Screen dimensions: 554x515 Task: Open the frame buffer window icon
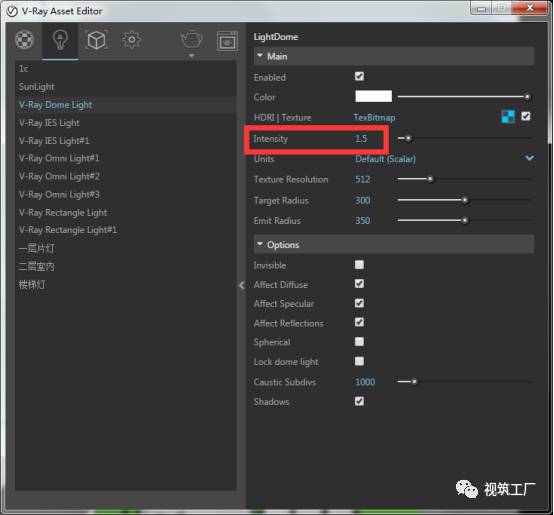coord(227,41)
